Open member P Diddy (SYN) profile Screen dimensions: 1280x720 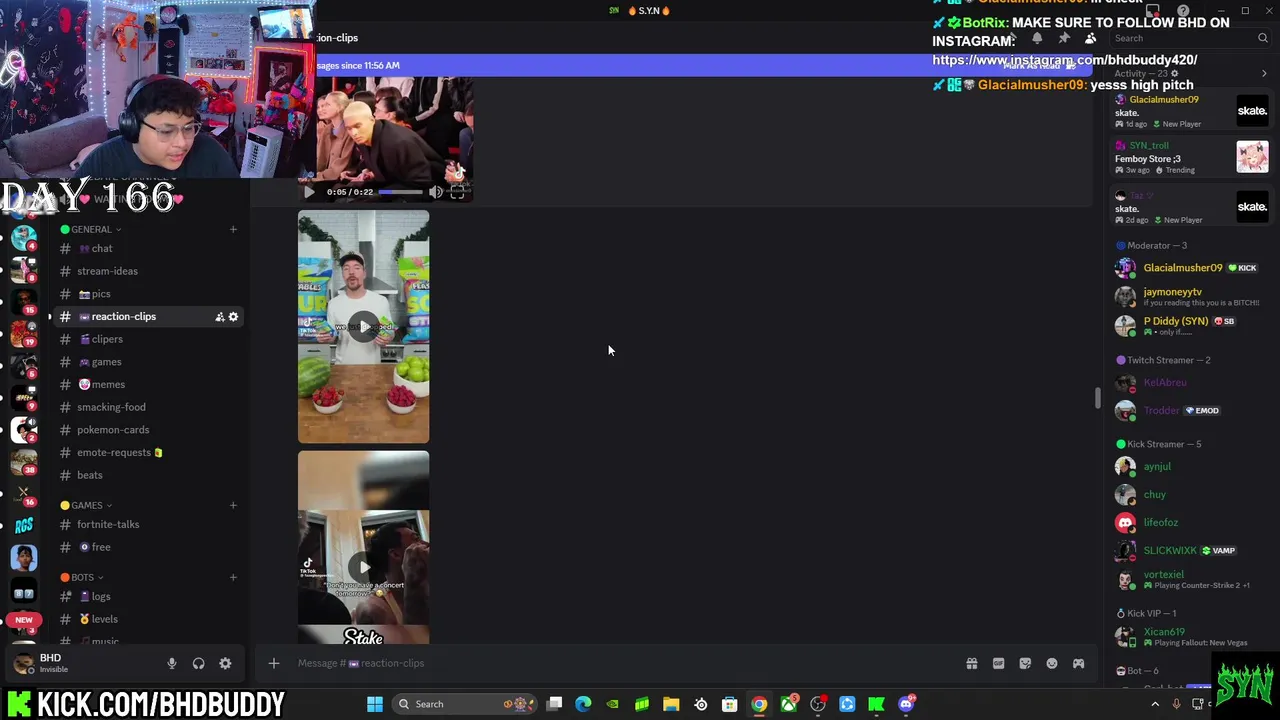tap(1191, 325)
